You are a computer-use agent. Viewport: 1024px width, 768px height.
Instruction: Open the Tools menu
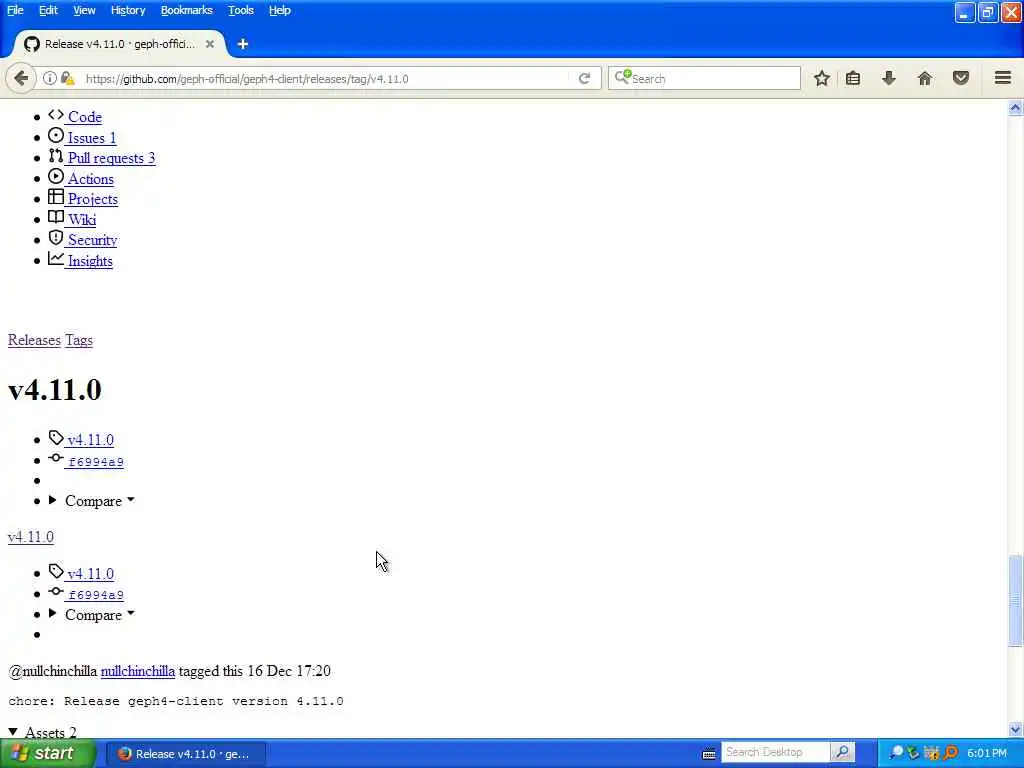point(241,10)
